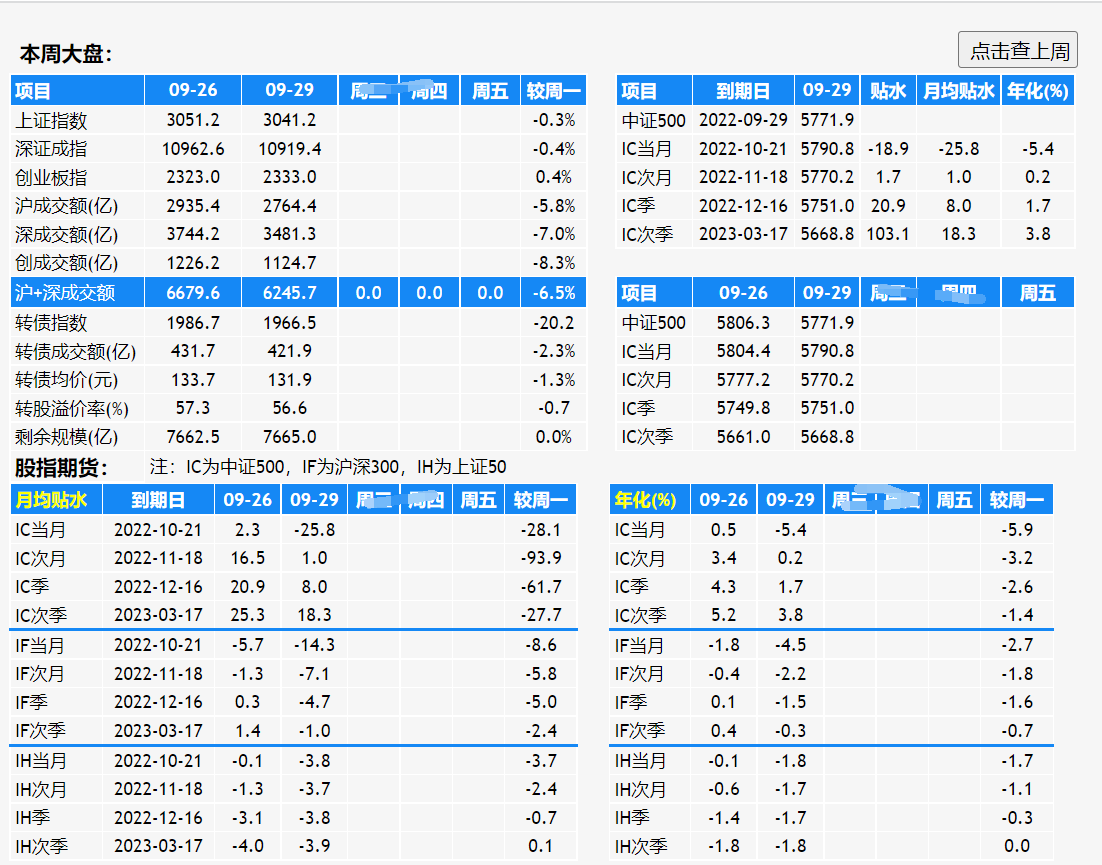The image size is (1102, 865).
Task: Click the 6679.6 total in highlighted row
Action: [x=193, y=293]
